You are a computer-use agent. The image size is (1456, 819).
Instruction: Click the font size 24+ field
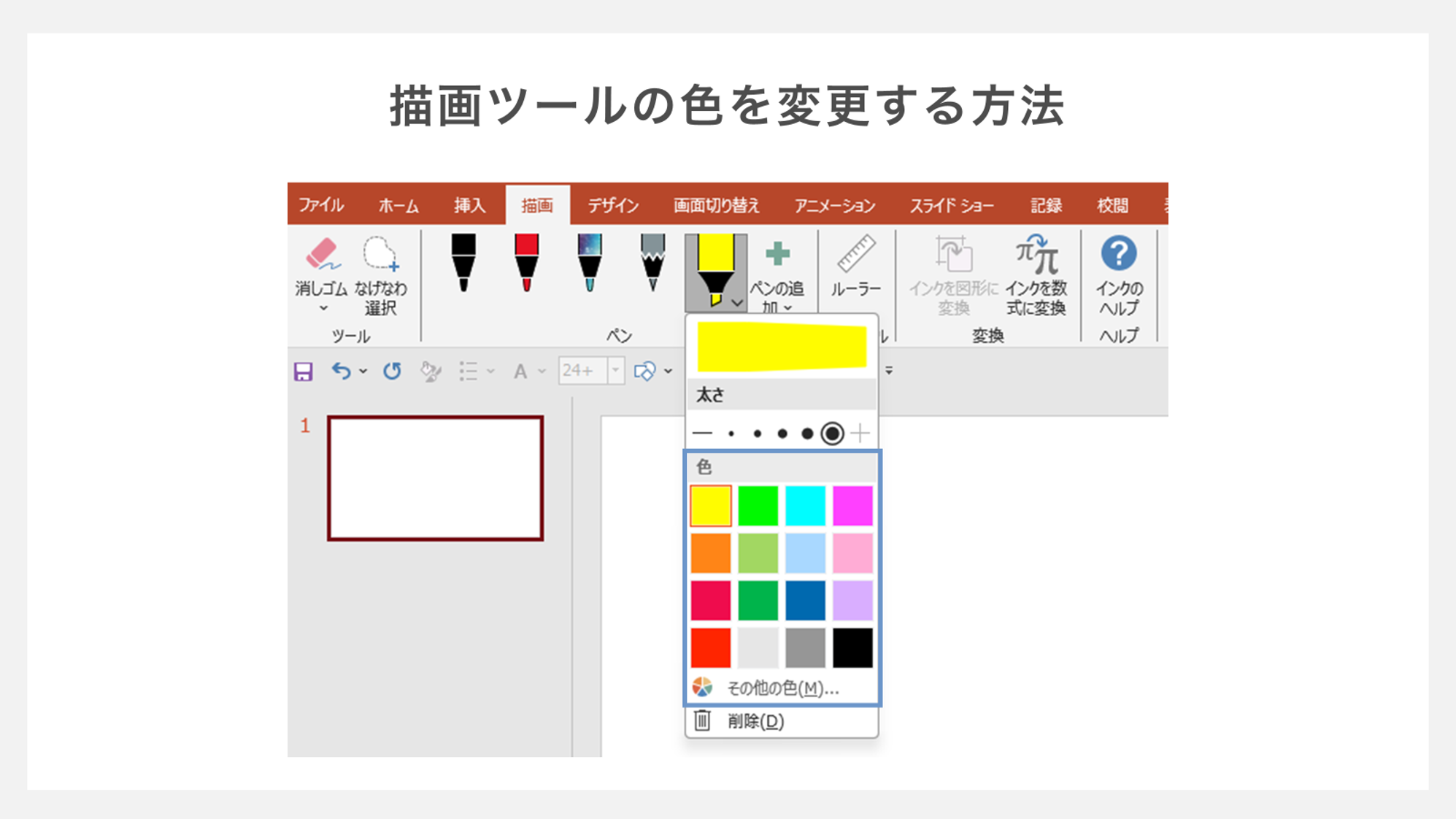point(582,371)
